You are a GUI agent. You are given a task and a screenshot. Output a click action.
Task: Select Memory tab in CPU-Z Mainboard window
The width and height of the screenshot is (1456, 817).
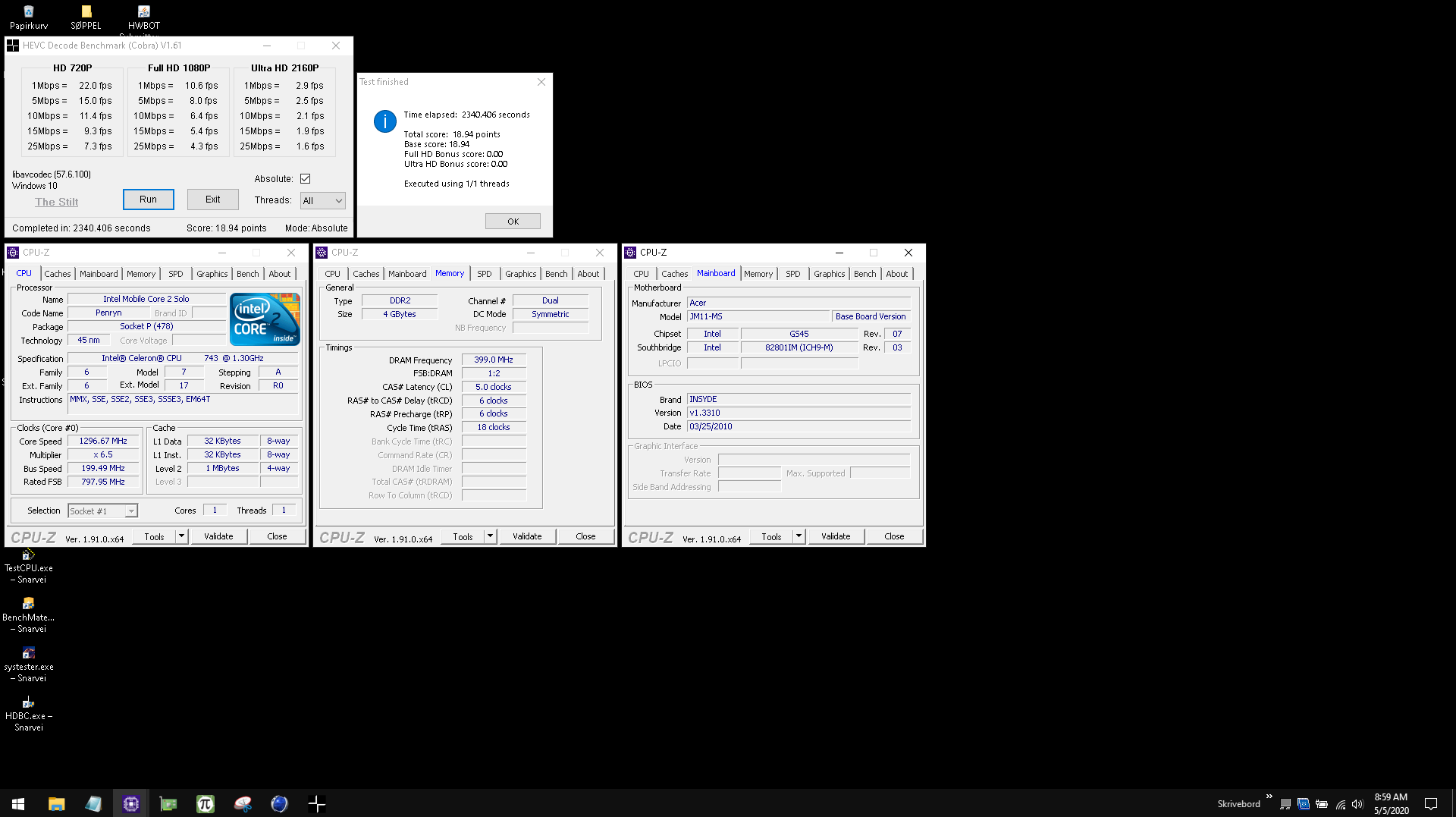pyautogui.click(x=758, y=274)
